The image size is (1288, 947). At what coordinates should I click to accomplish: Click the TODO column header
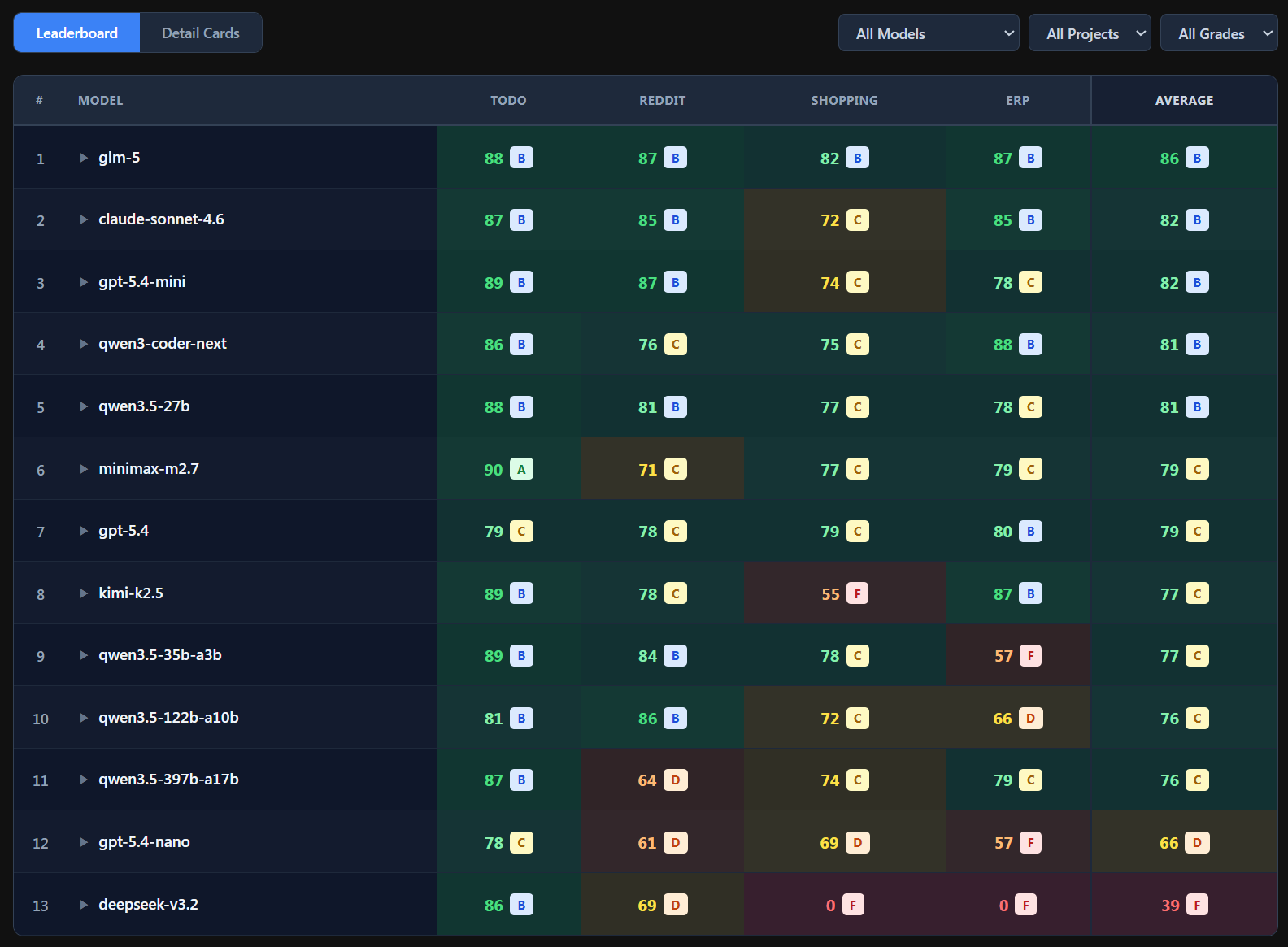(508, 101)
